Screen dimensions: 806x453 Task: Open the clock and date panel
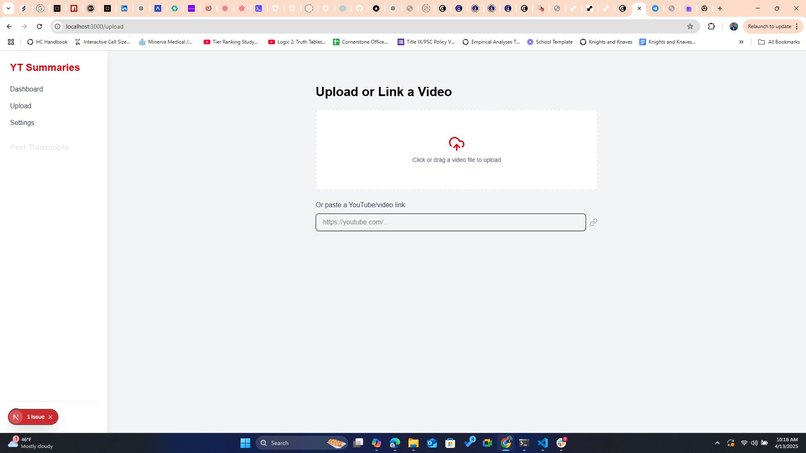click(787, 443)
